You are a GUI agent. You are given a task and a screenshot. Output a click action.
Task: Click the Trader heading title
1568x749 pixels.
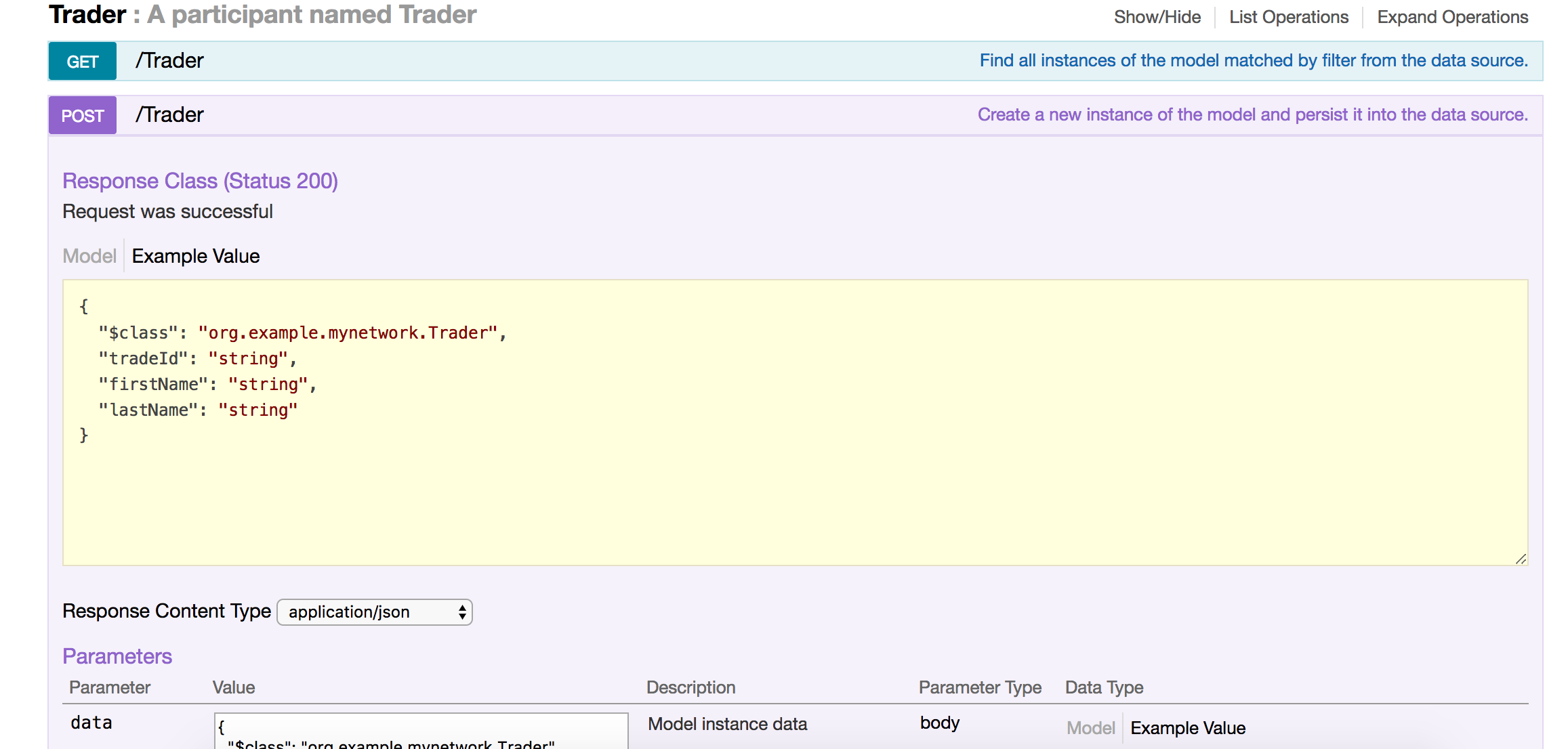click(x=87, y=14)
